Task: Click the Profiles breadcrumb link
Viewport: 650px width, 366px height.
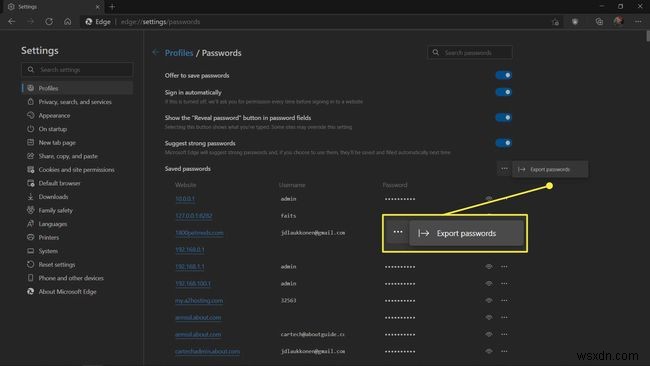Action: tap(179, 53)
